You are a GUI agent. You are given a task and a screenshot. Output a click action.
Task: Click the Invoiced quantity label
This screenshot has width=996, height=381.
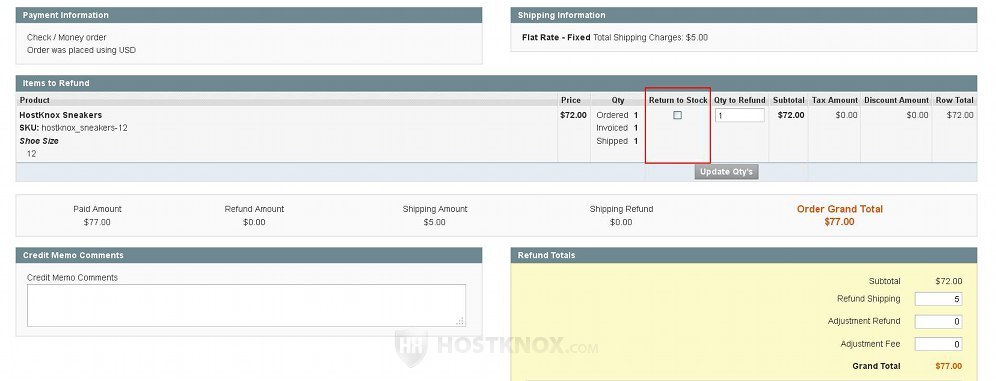coord(612,128)
